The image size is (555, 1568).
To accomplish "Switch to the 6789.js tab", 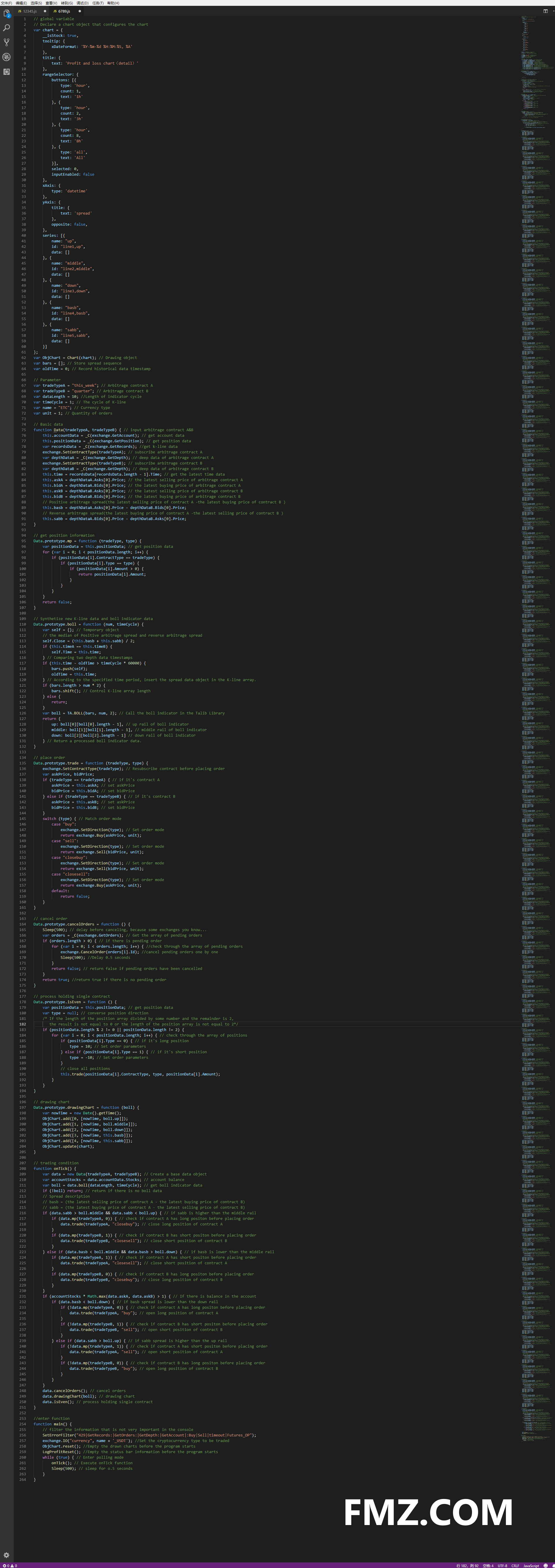I will point(66,11).
